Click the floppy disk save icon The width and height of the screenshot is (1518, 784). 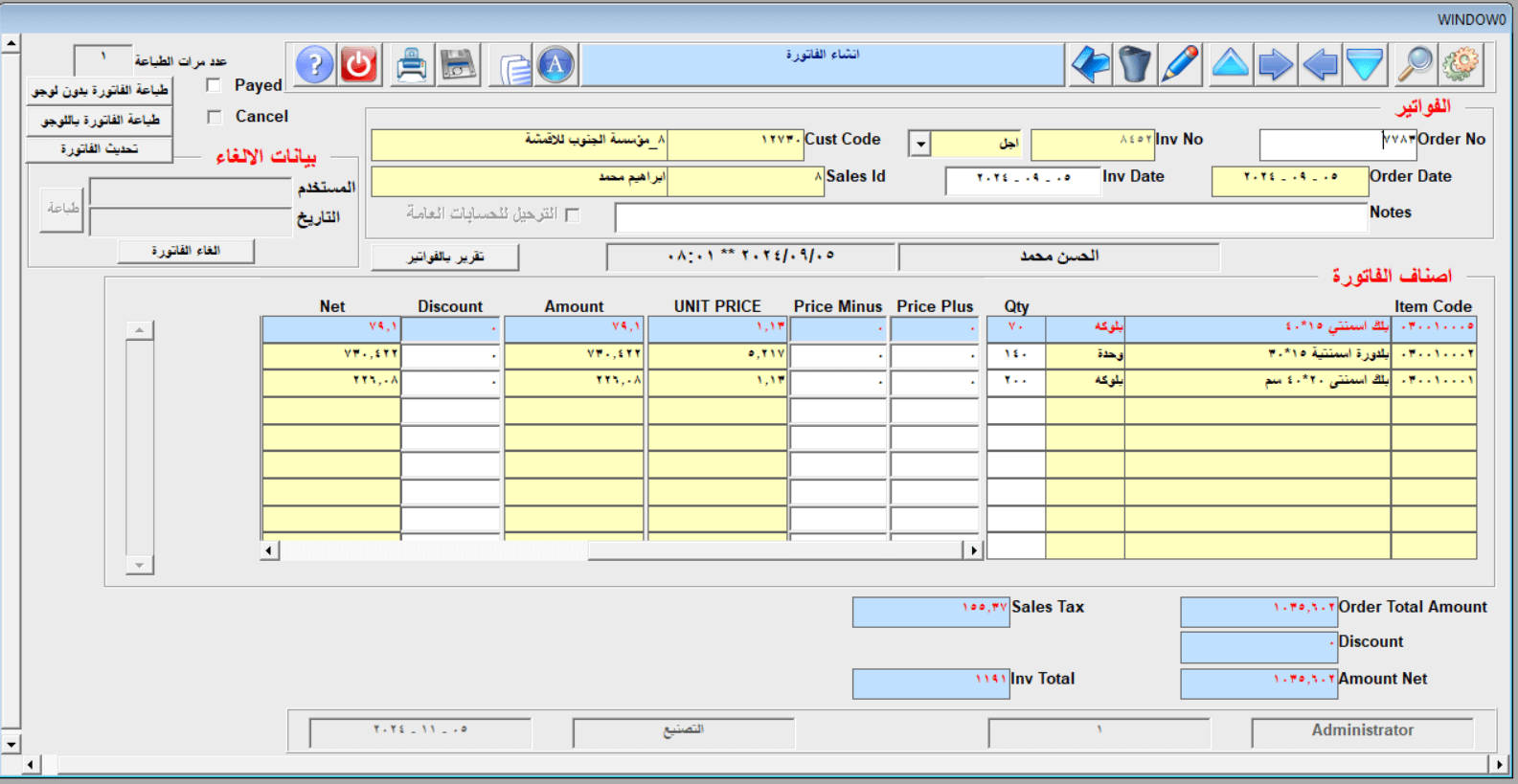coord(459,65)
